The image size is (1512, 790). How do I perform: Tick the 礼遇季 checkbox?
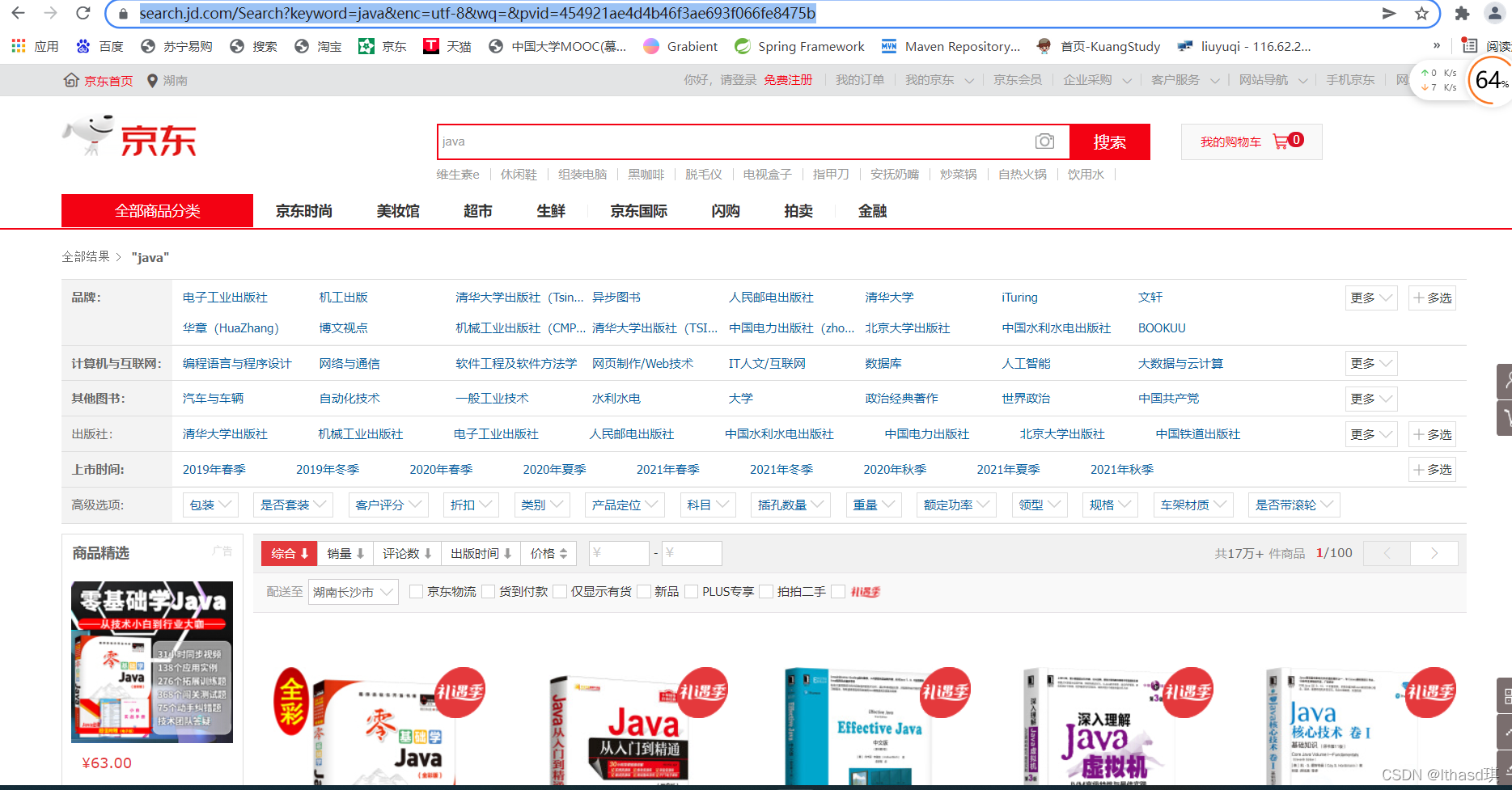838,592
